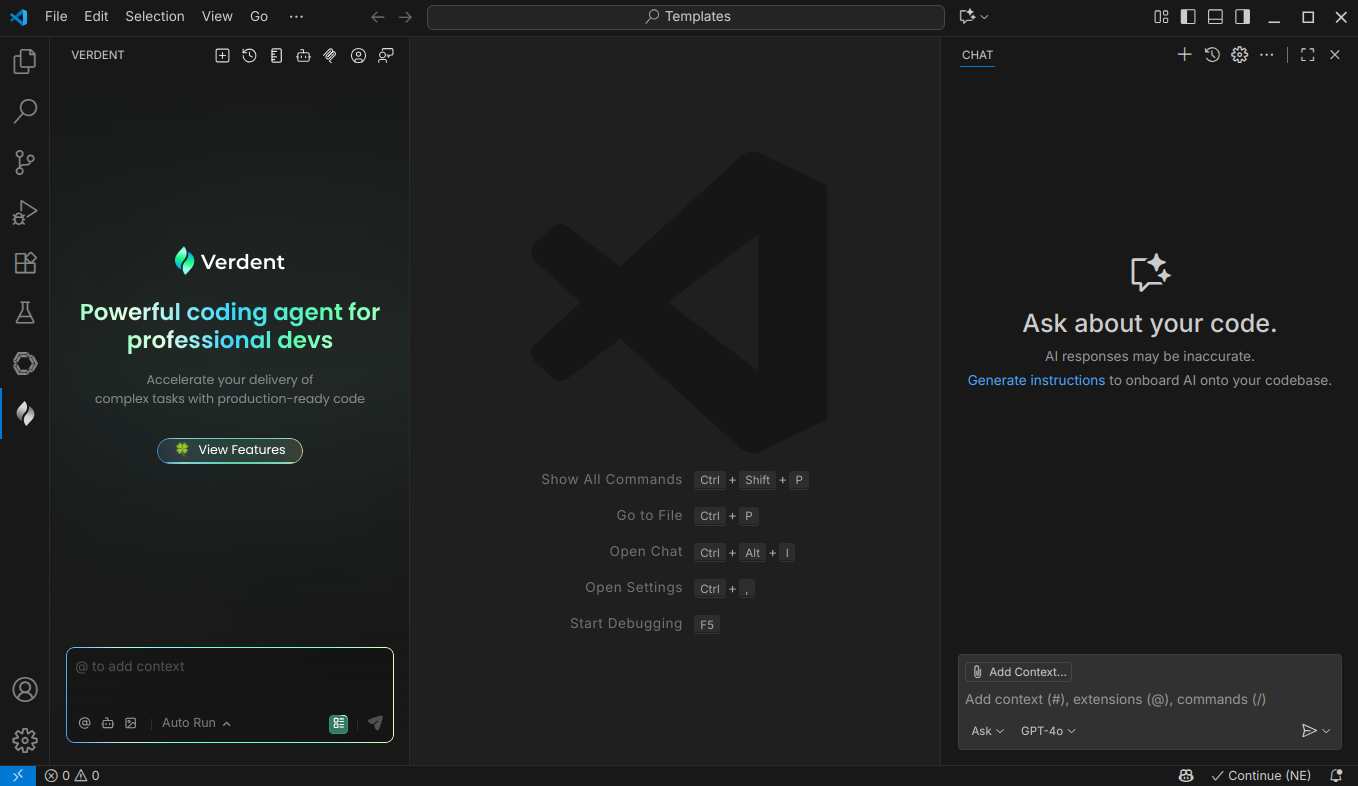Viewport: 1358px width, 786px height.
Task: Open the Explorer view in activity bar
Action: 25,62
